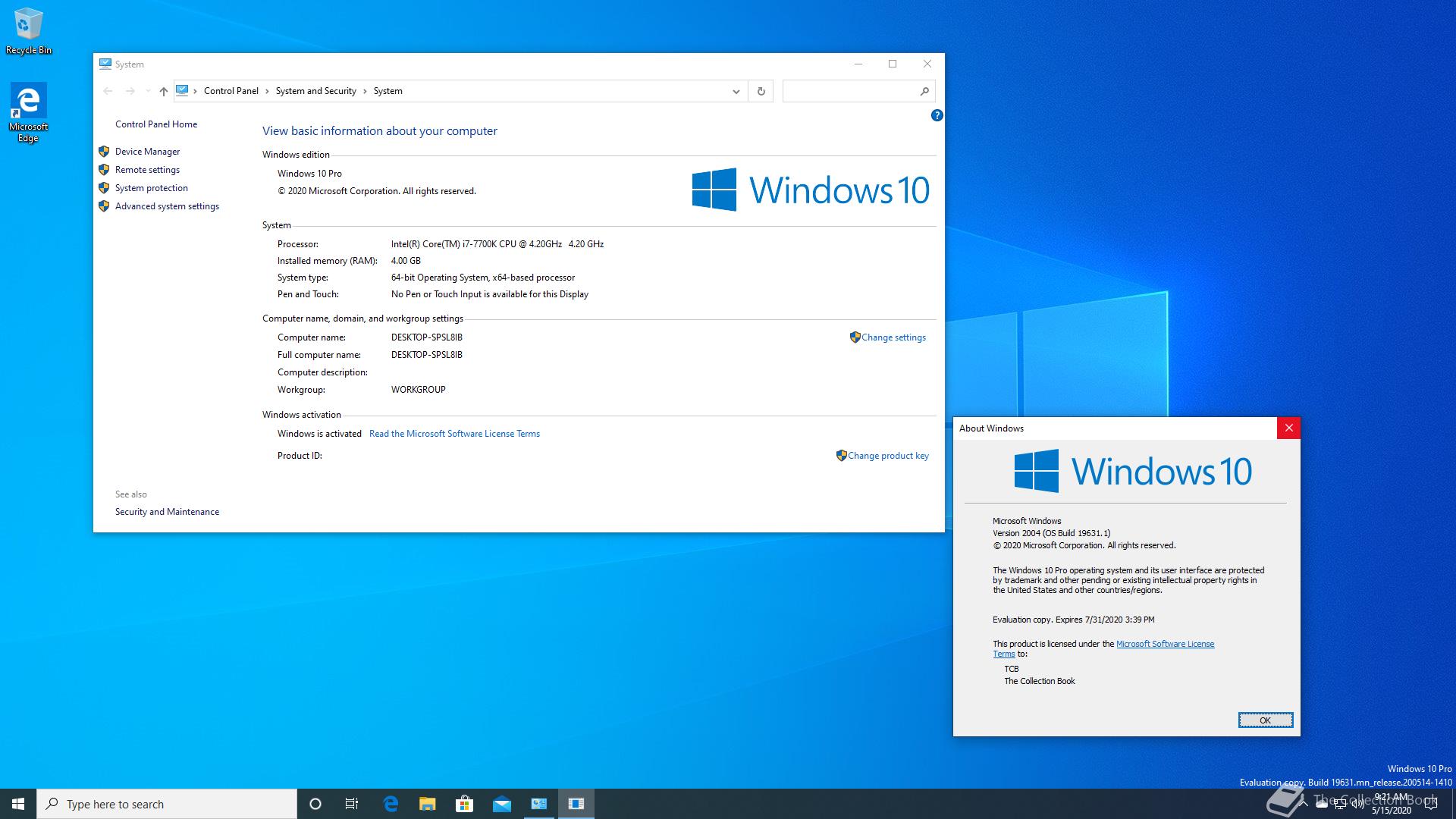Open the Action Center notifications icon

[1432, 805]
